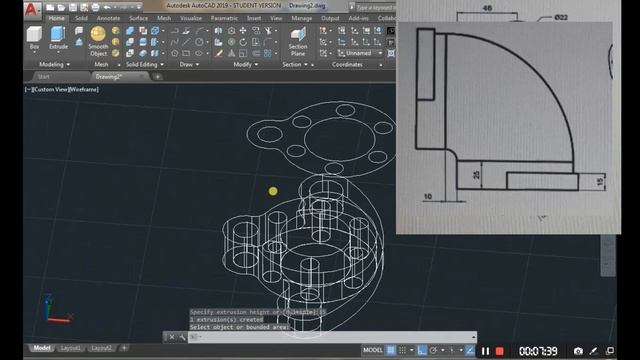The width and height of the screenshot is (640, 360).
Task: Stop the screen recording with red button
Action: click(500, 351)
